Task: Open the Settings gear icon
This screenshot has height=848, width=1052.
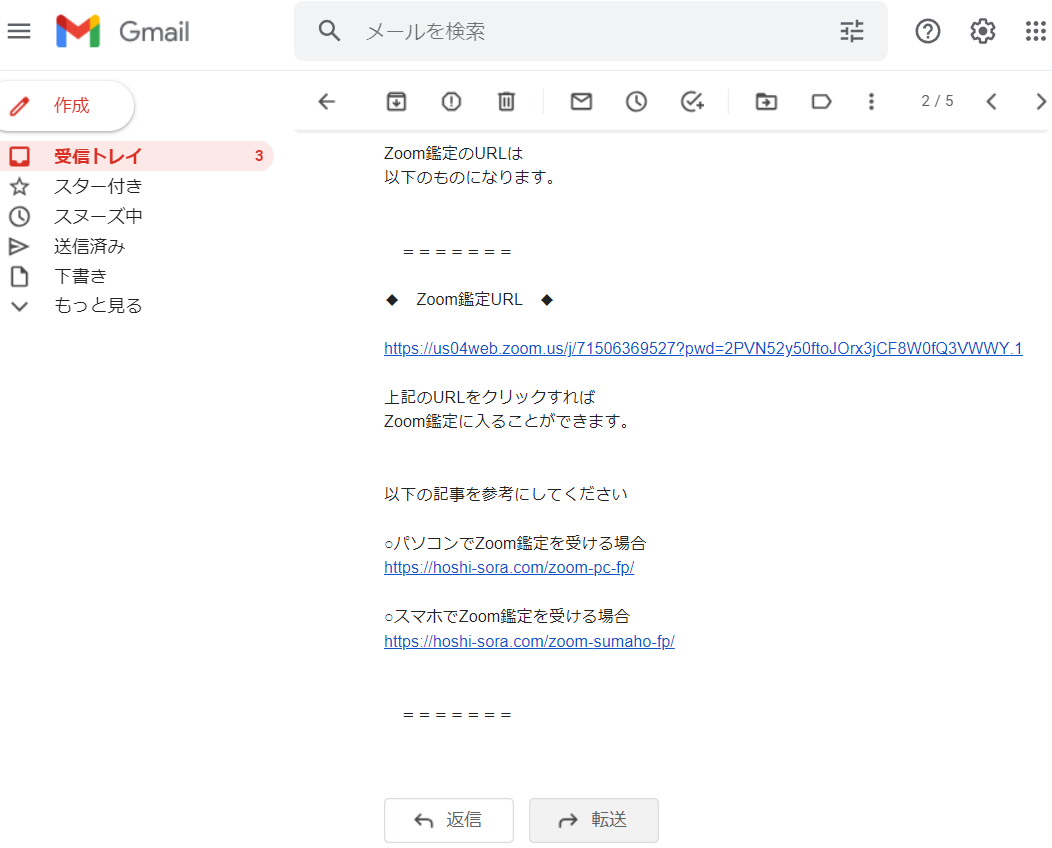Action: click(983, 31)
